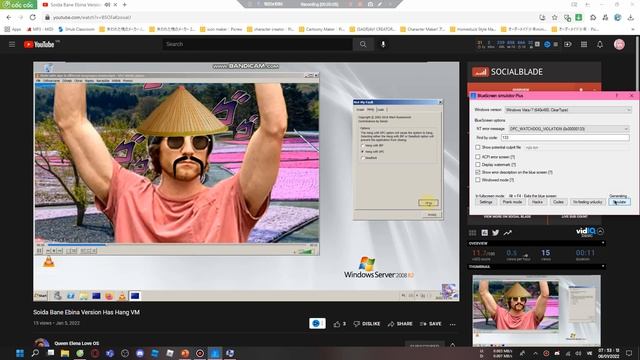This screenshot has height=360, width=640.
Task: Open File Explorer from taskbar
Action: point(65,353)
